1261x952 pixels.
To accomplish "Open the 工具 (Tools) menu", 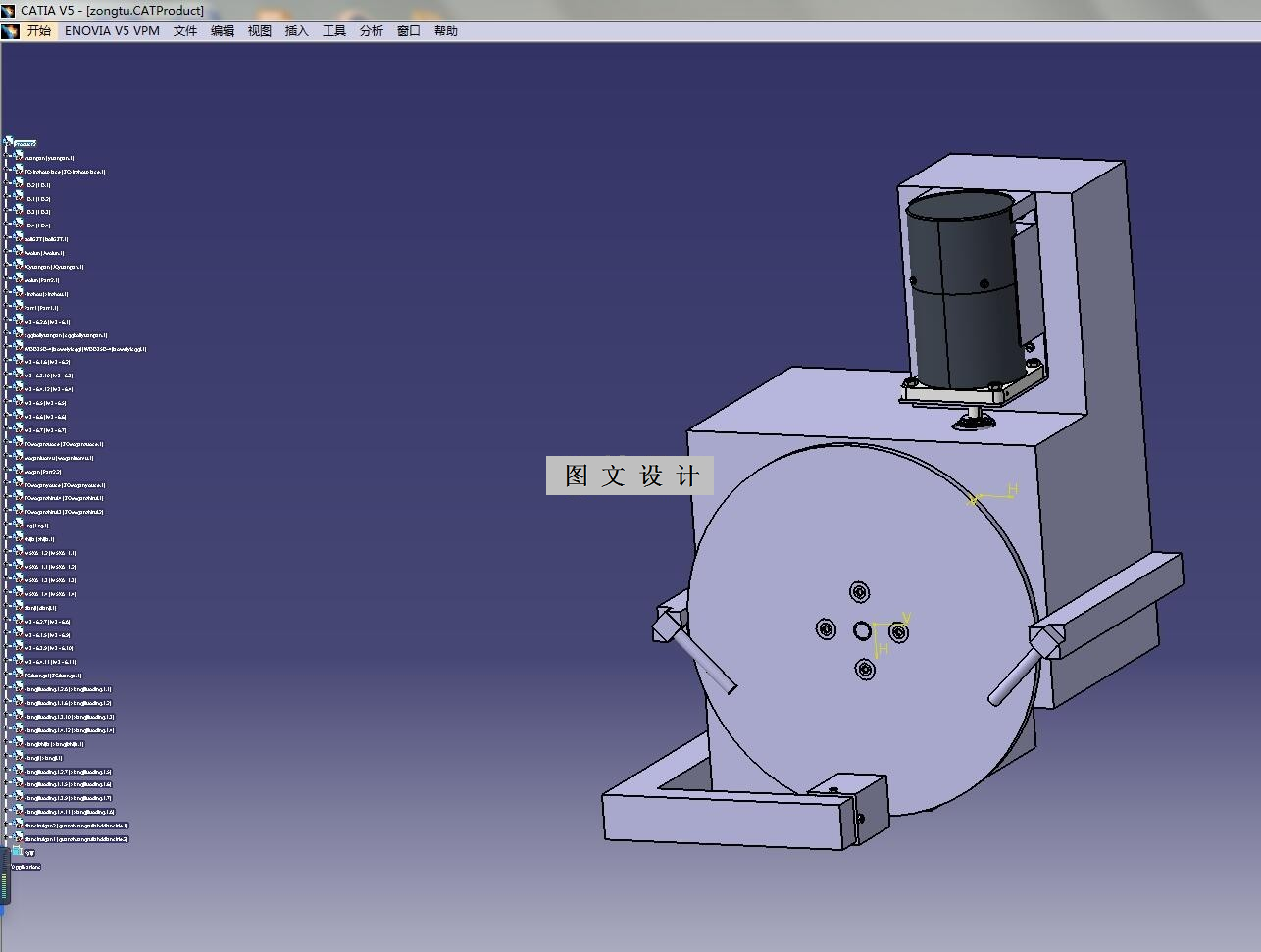I will point(334,30).
